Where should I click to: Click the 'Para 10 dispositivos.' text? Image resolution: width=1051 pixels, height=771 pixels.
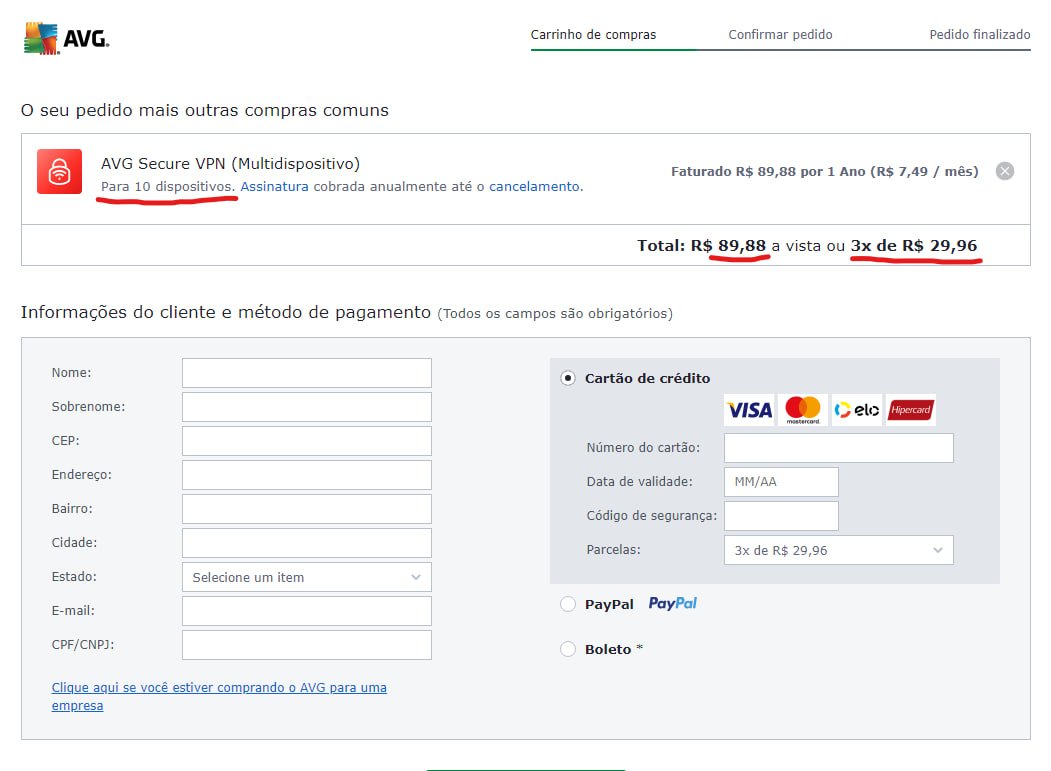pyautogui.click(x=168, y=186)
